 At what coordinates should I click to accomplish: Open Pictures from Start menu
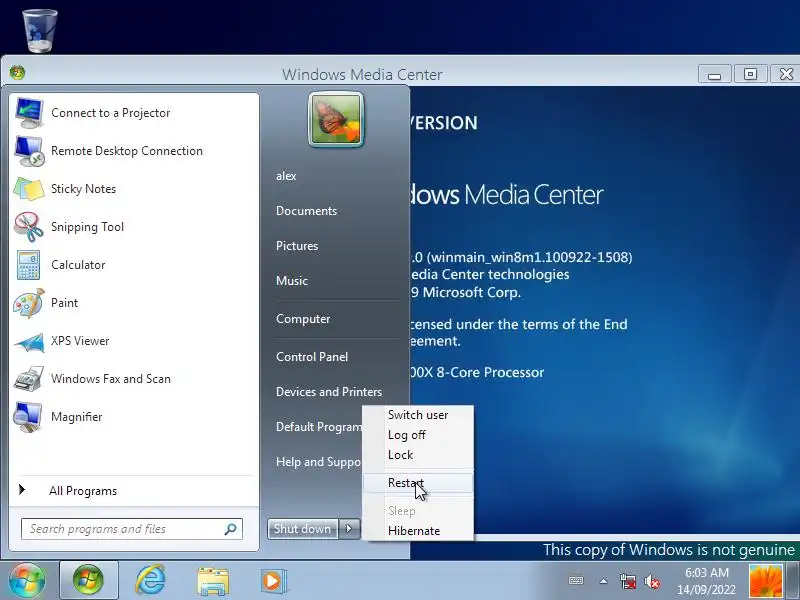click(x=297, y=245)
